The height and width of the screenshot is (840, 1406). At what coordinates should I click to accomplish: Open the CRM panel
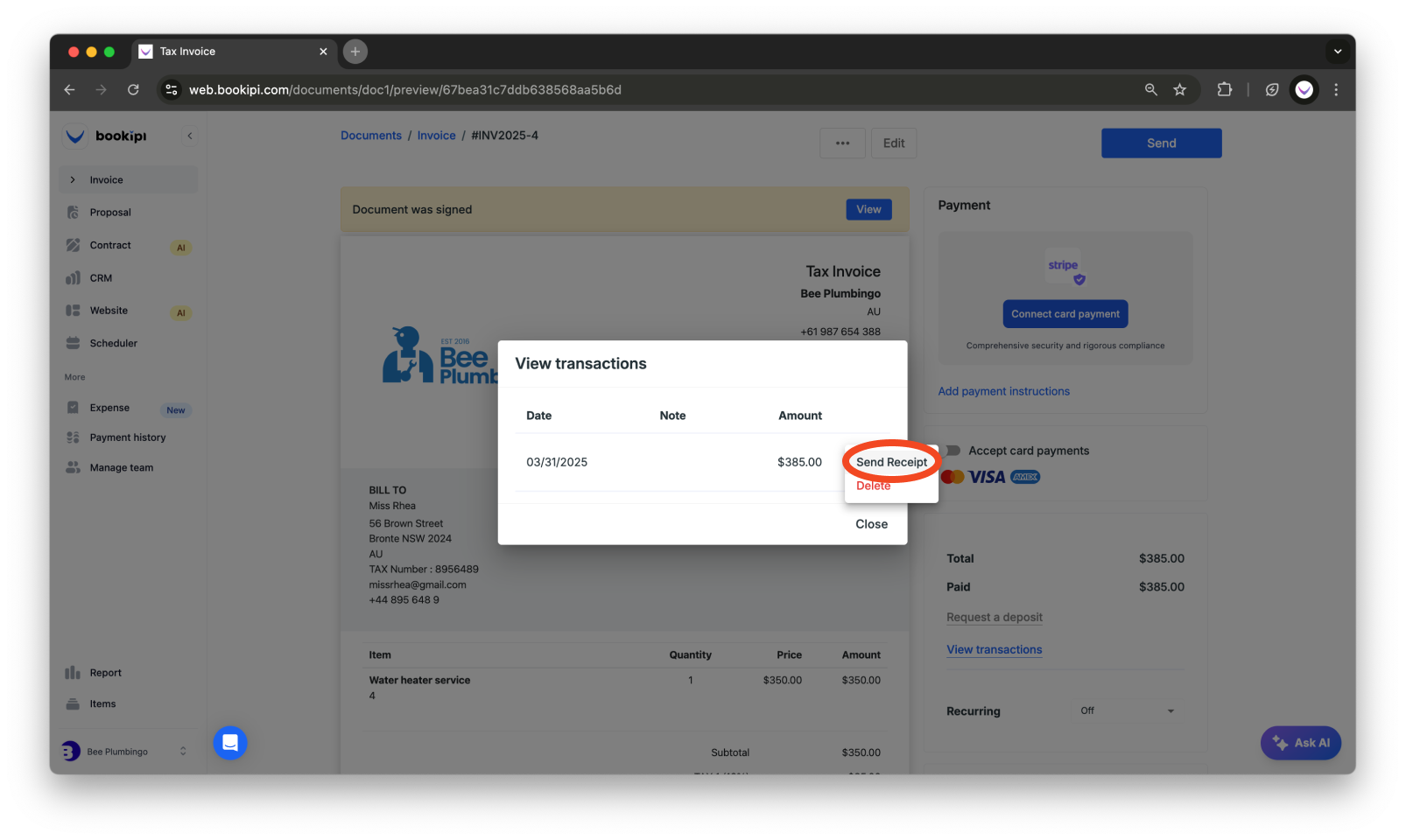pyautogui.click(x=101, y=277)
